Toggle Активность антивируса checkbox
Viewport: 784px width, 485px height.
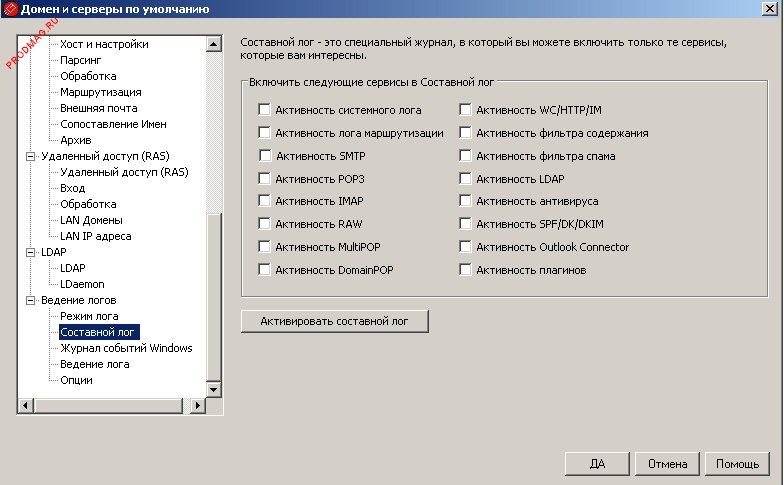click(466, 200)
